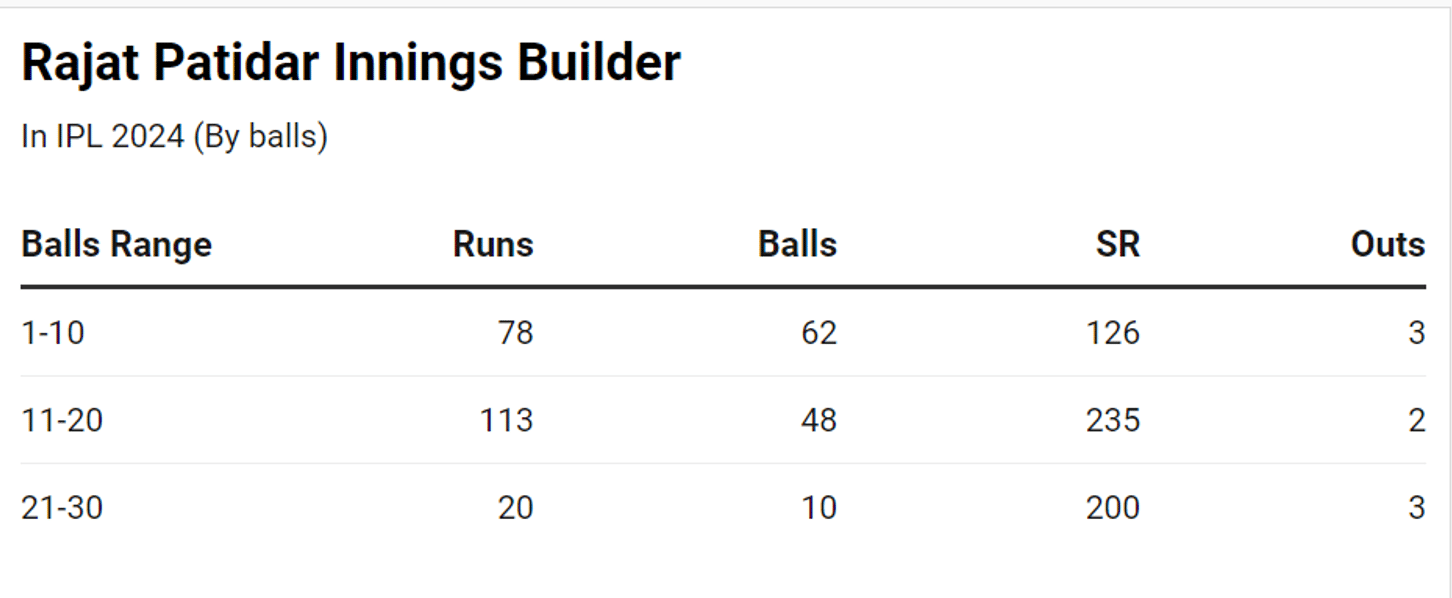
Task: Click the 'In IPL 2024 (By balls)' subtitle
Action: tap(174, 136)
